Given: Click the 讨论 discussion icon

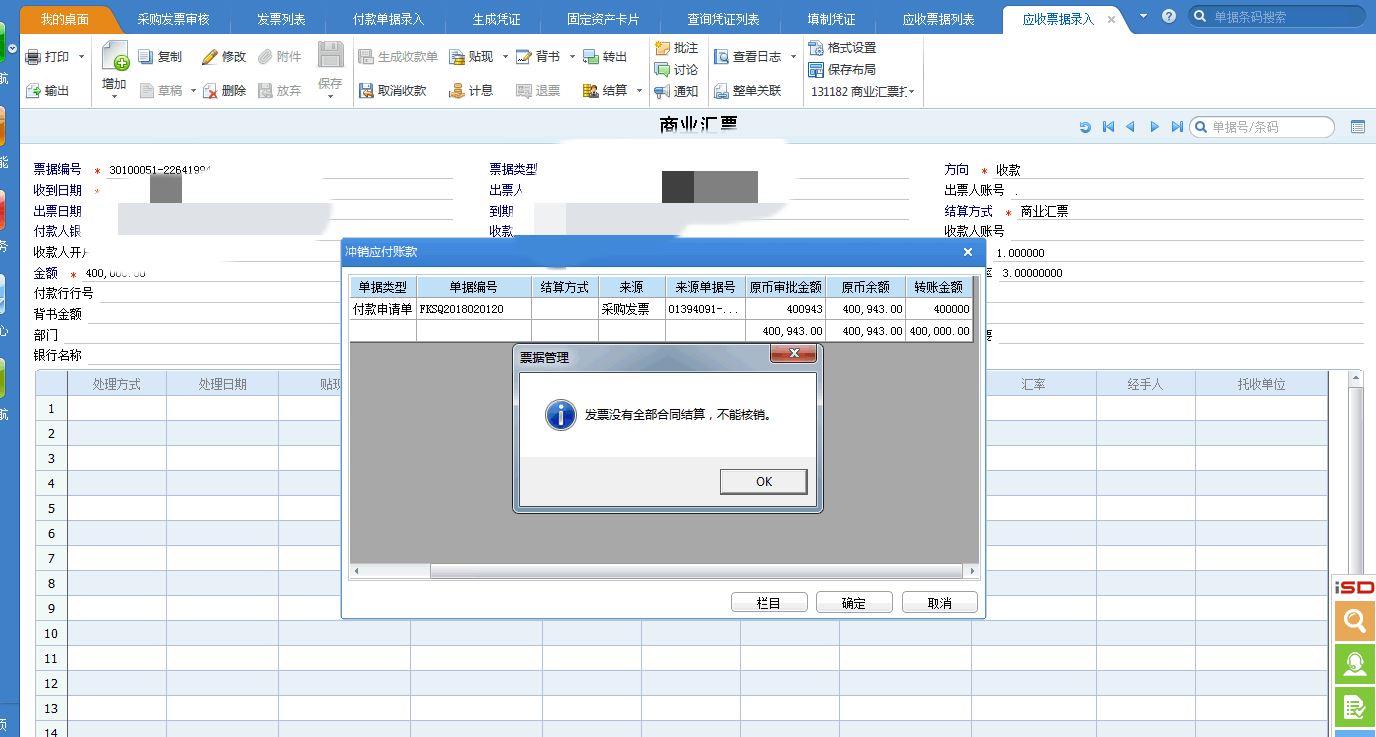Looking at the screenshot, I should click(662, 70).
